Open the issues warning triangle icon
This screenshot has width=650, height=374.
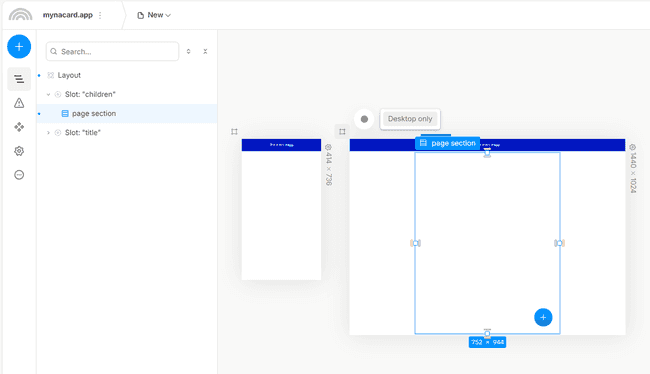pos(19,103)
